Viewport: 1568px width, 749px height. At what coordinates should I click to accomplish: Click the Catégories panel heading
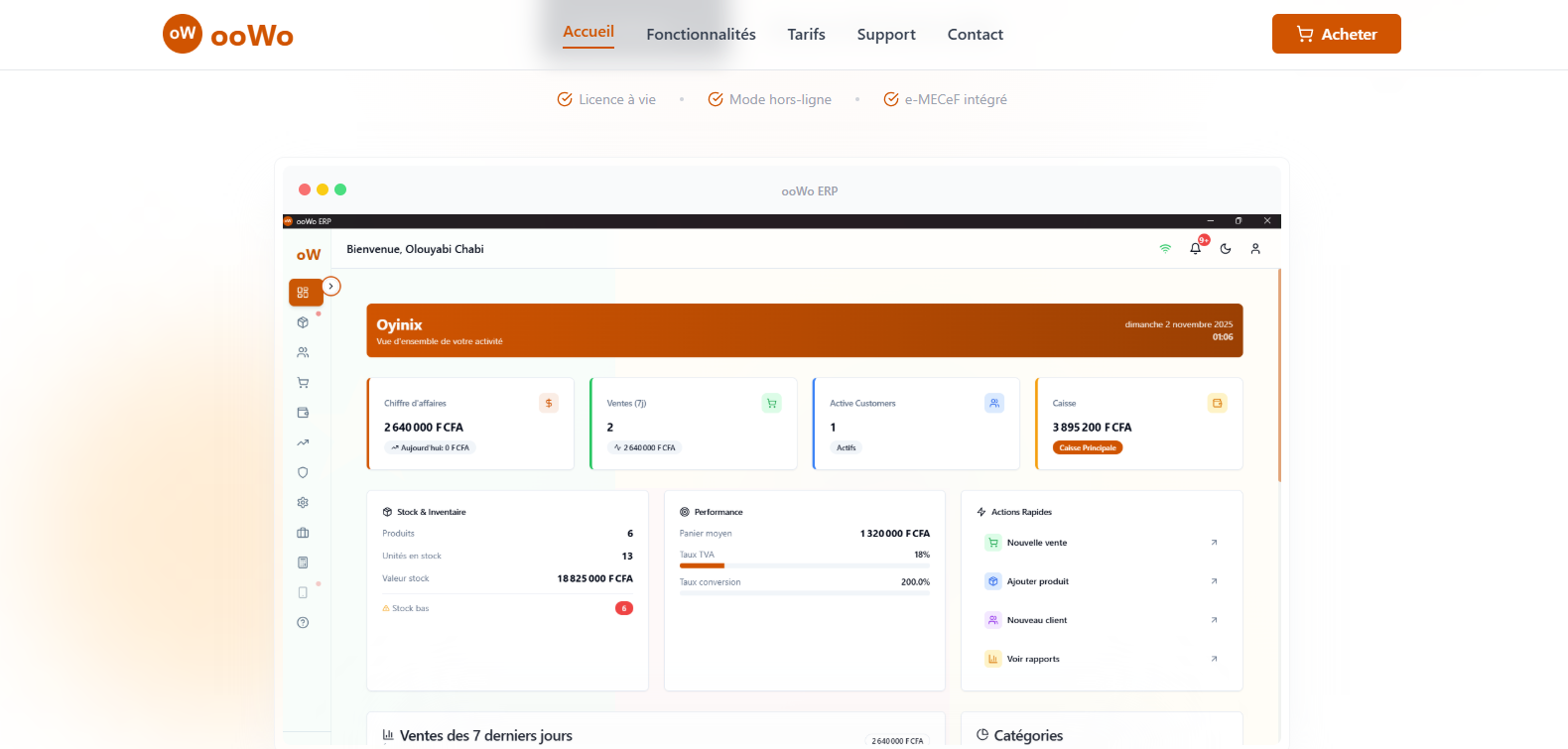click(1028, 736)
